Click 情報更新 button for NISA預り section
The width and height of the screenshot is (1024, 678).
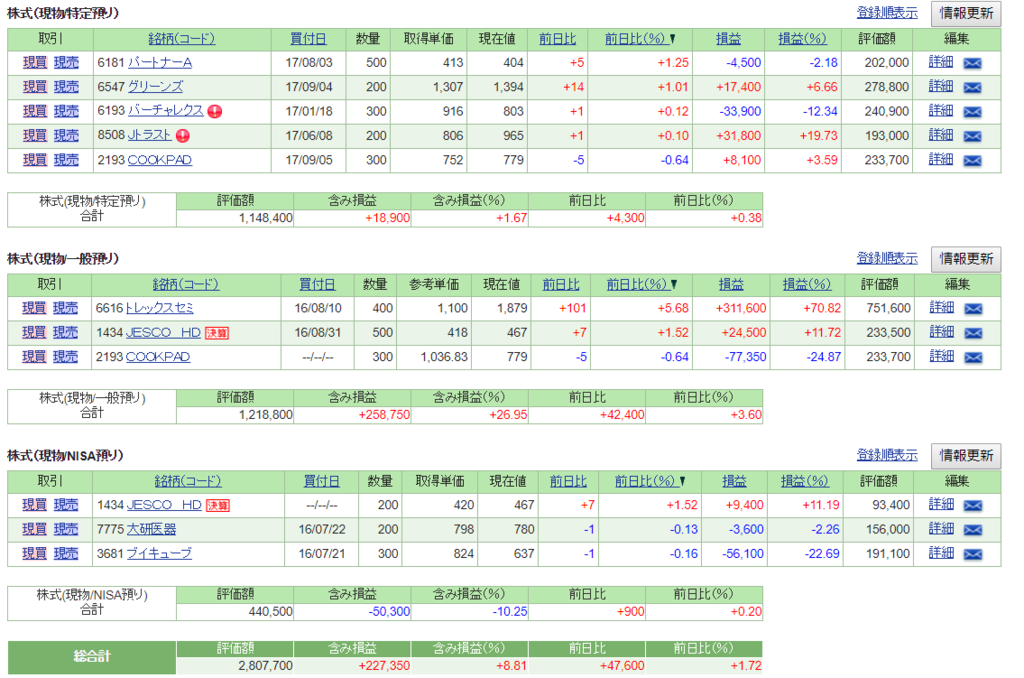tap(966, 455)
